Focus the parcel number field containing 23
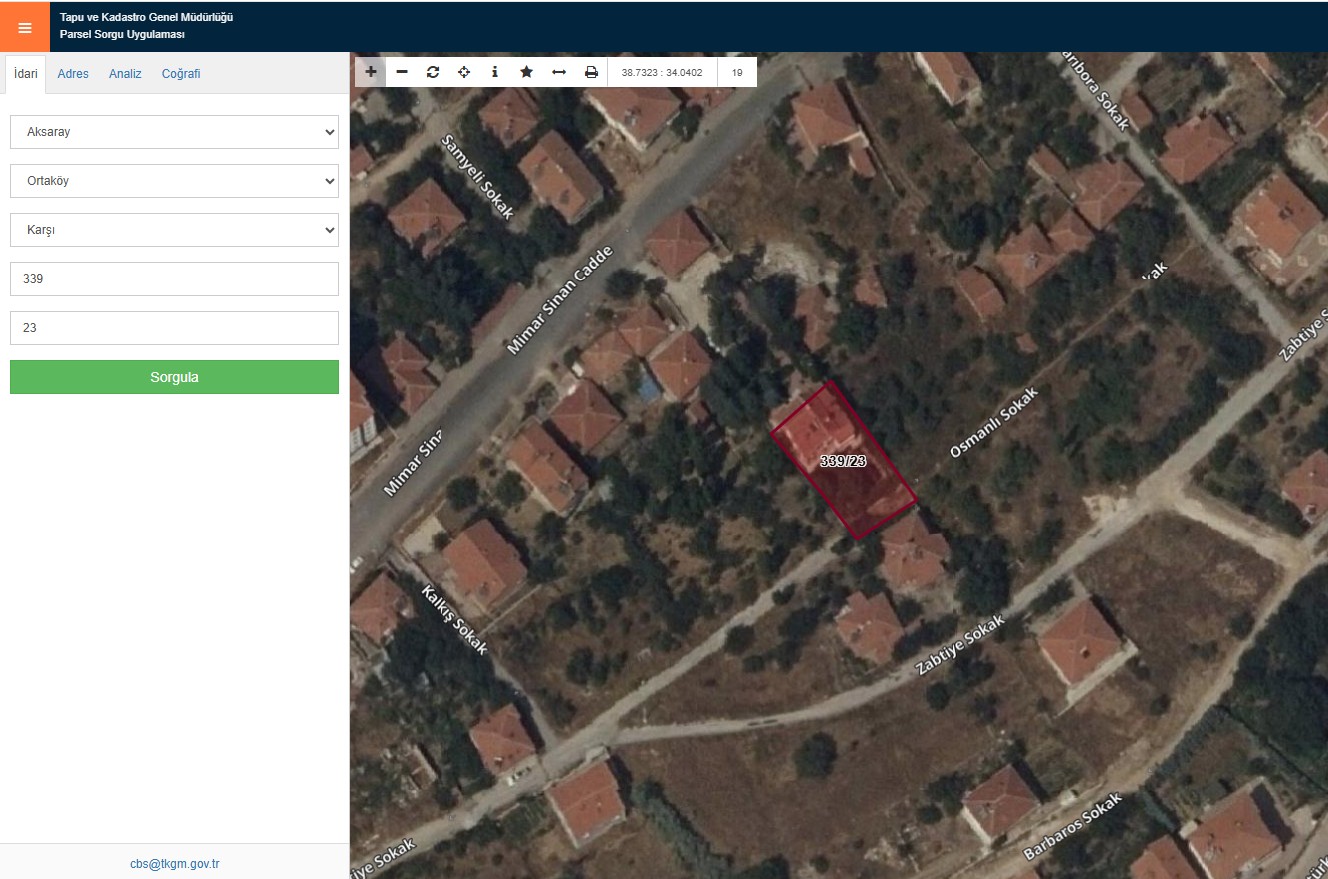Screen dimensions: 1328x879 (x=174, y=328)
